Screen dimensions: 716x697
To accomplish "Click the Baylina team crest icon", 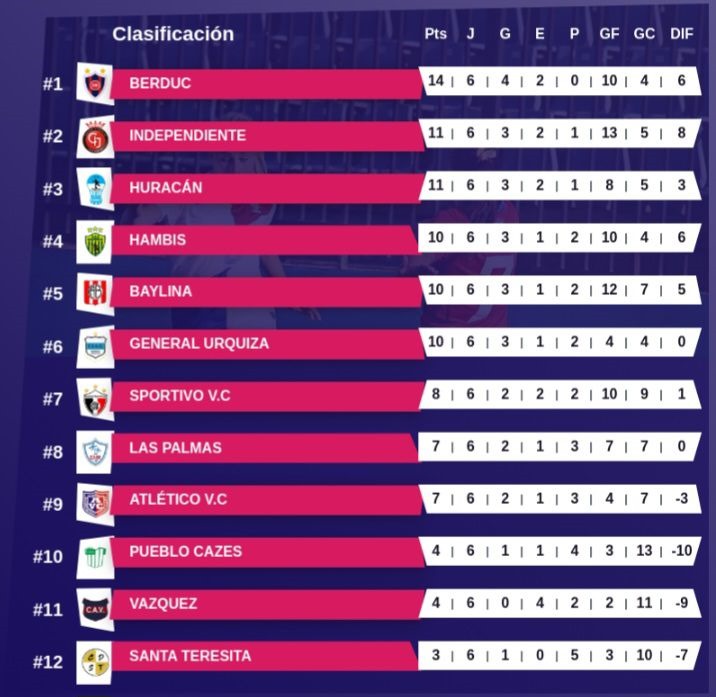I will tap(95, 292).
